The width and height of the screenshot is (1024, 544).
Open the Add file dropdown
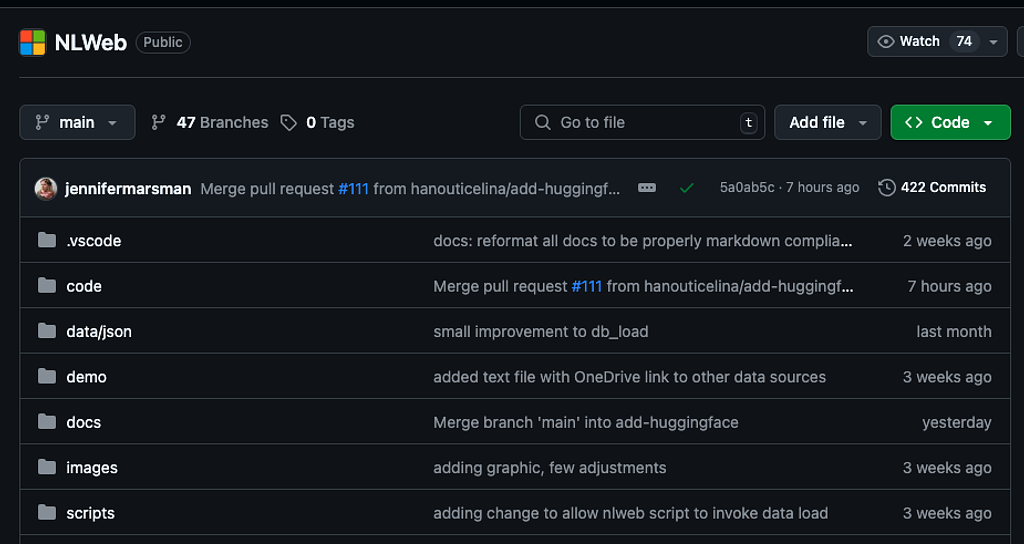click(x=827, y=122)
